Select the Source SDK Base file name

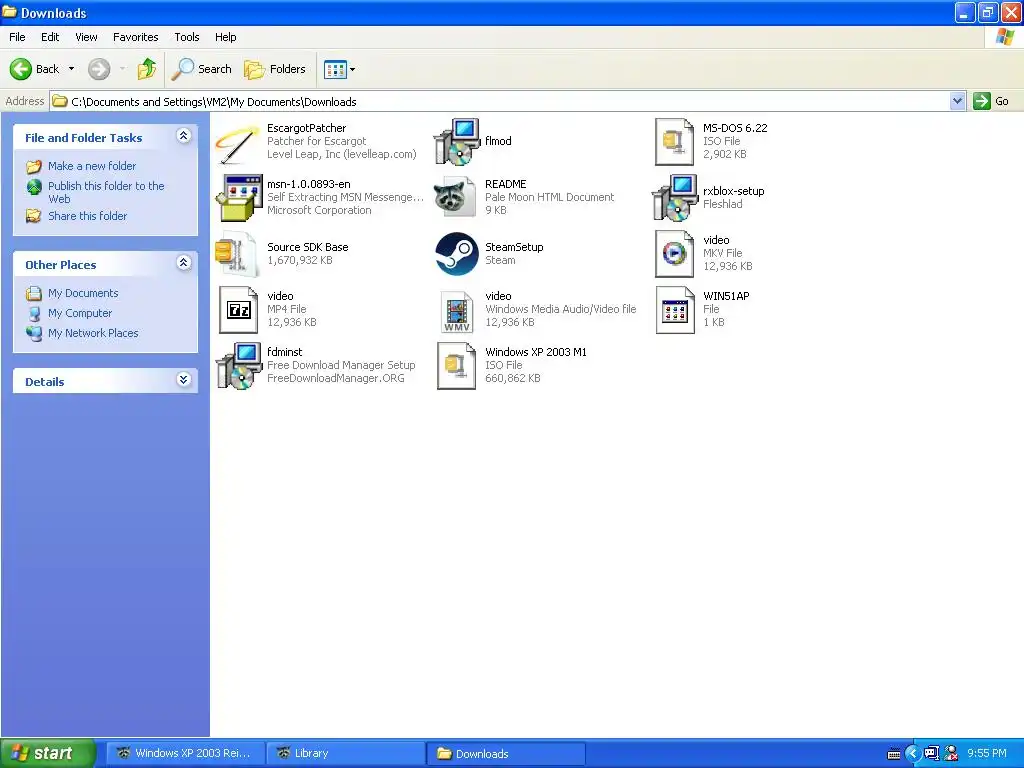(308, 247)
